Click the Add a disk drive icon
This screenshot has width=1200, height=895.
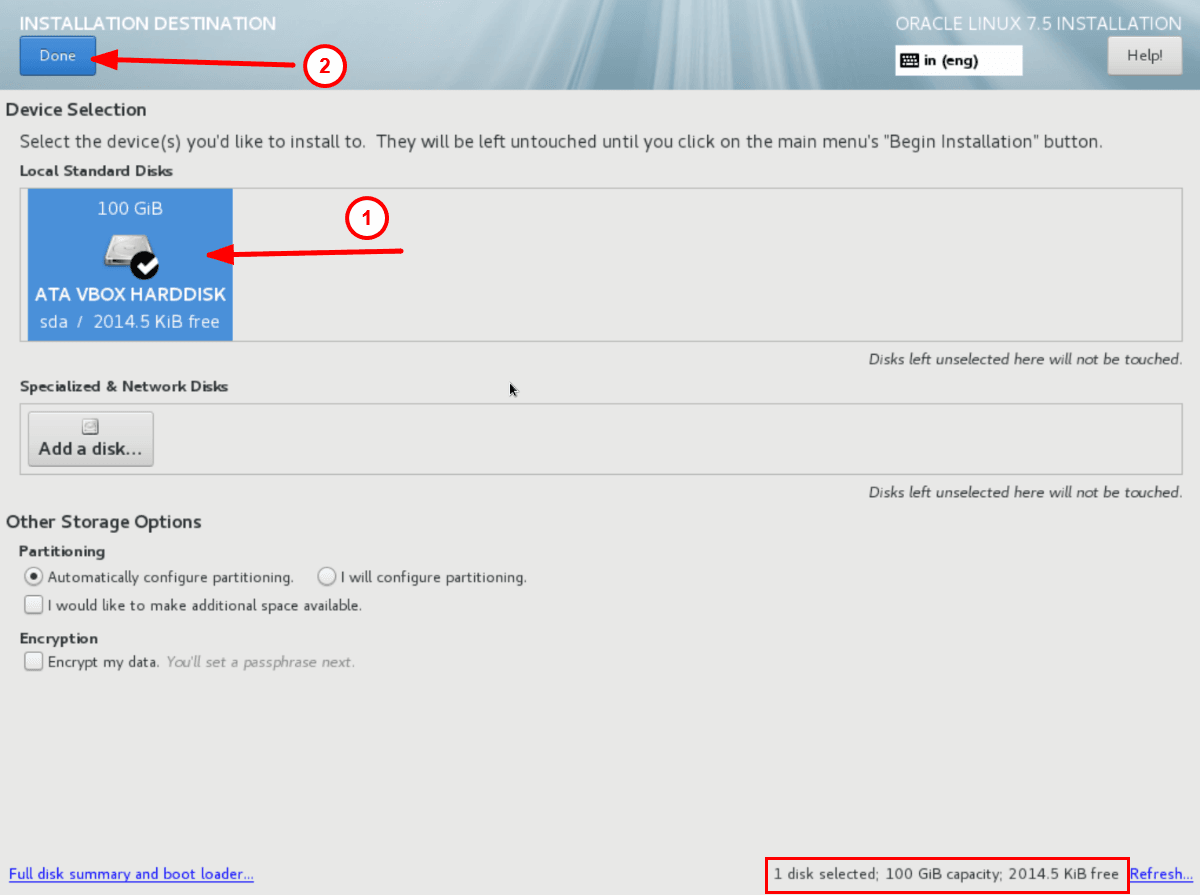90,425
